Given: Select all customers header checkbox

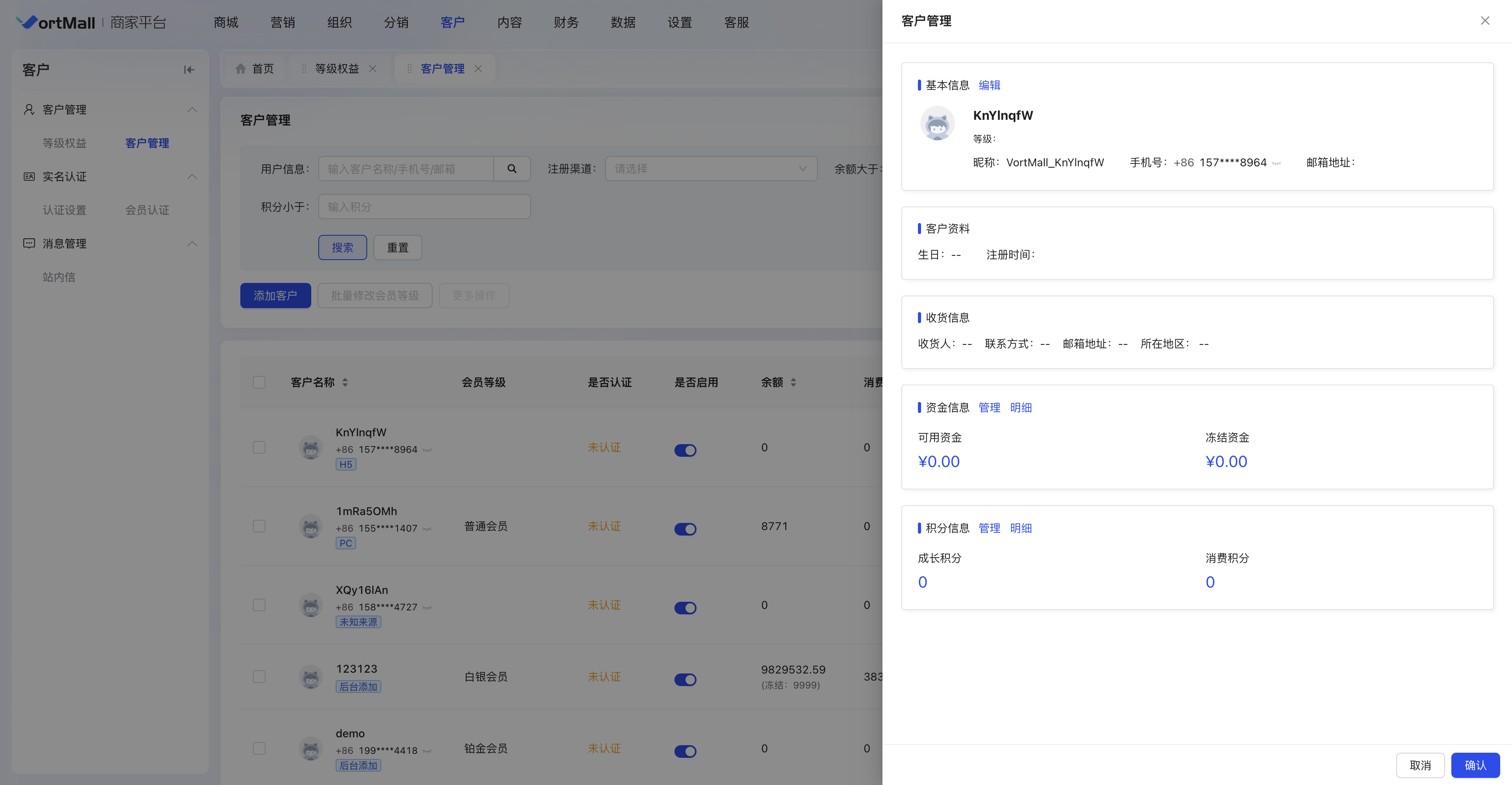Looking at the screenshot, I should [x=259, y=382].
